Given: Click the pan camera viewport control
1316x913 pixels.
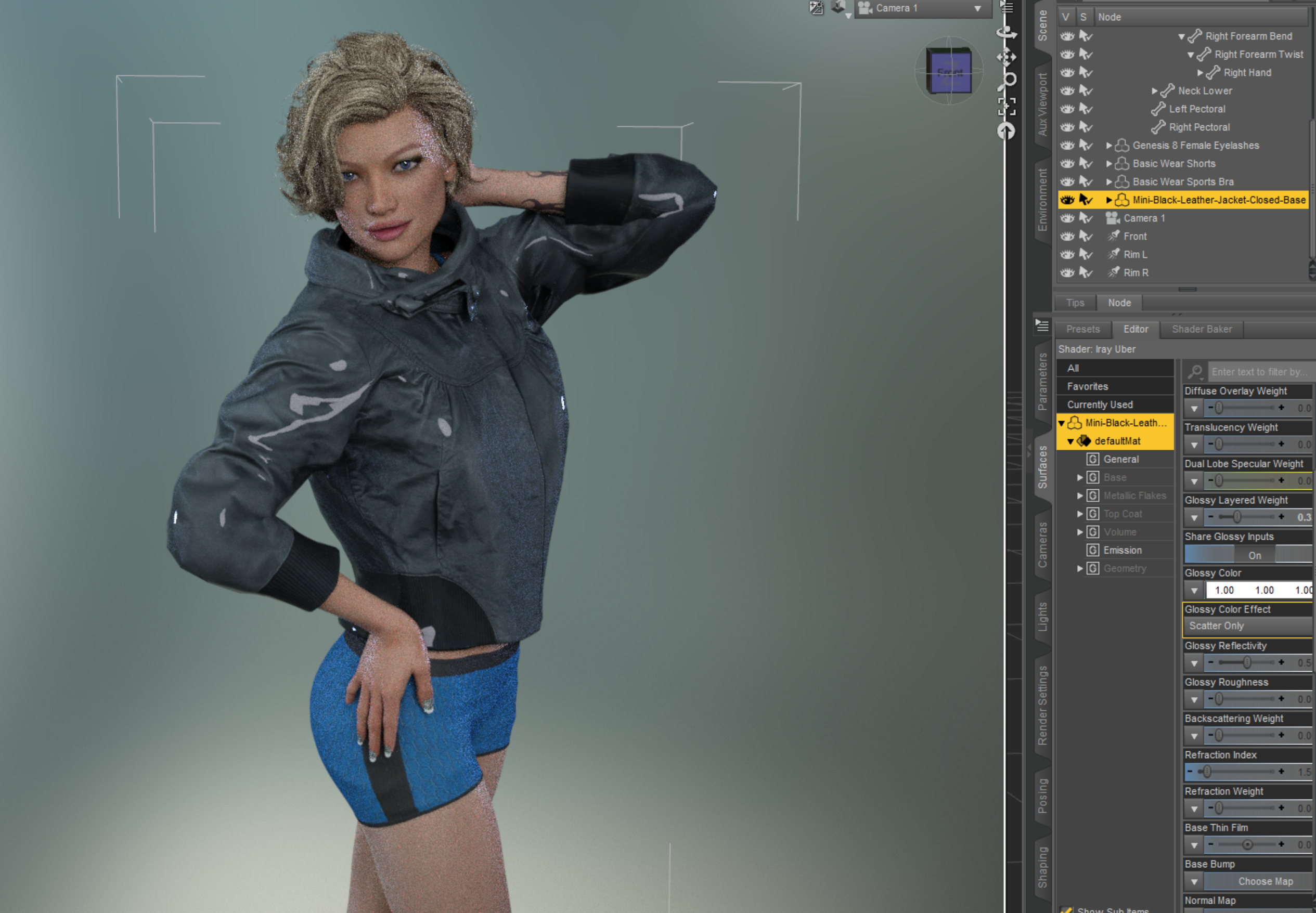Looking at the screenshot, I should point(1007,57).
